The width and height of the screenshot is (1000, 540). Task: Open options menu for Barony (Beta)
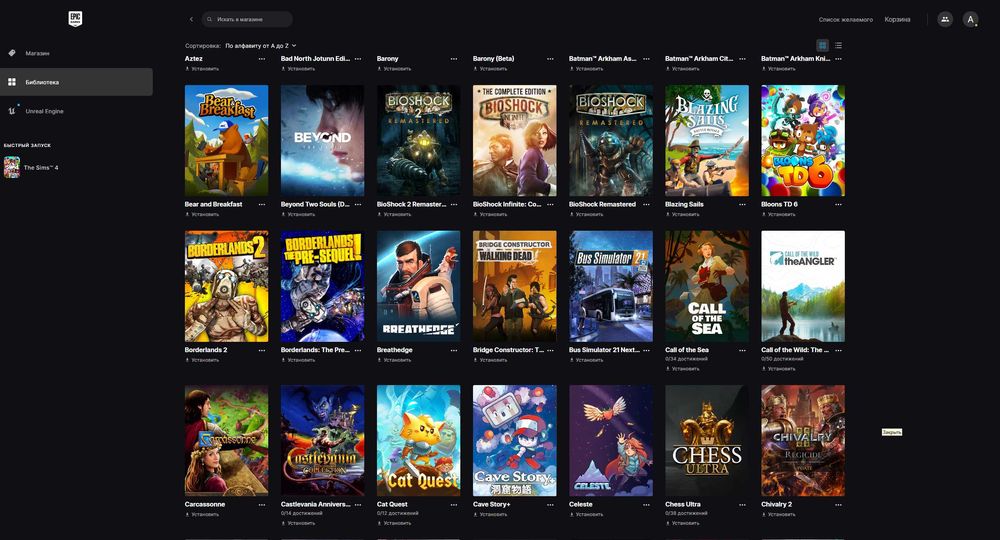pos(550,59)
